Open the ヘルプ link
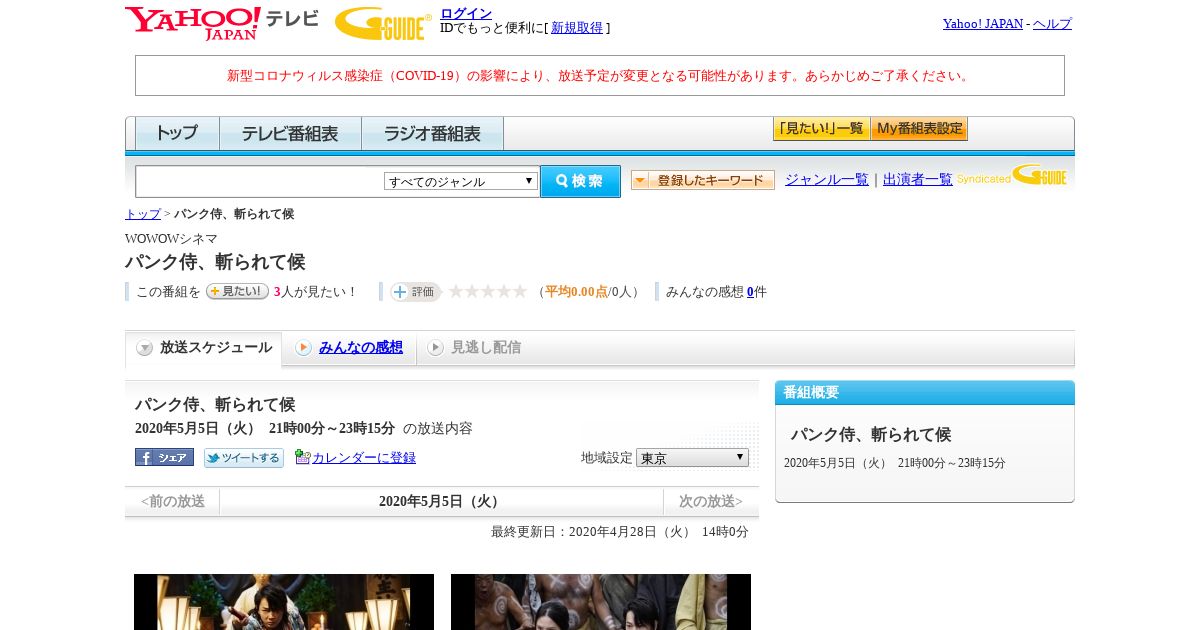Screen dimensions: 1200x630 pyautogui.click(x=1052, y=23)
